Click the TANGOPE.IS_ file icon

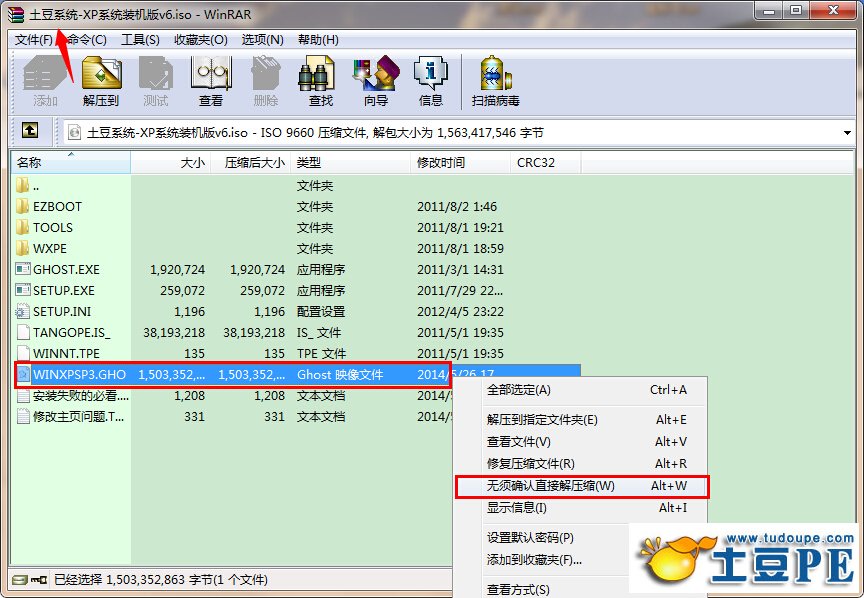(x=23, y=332)
